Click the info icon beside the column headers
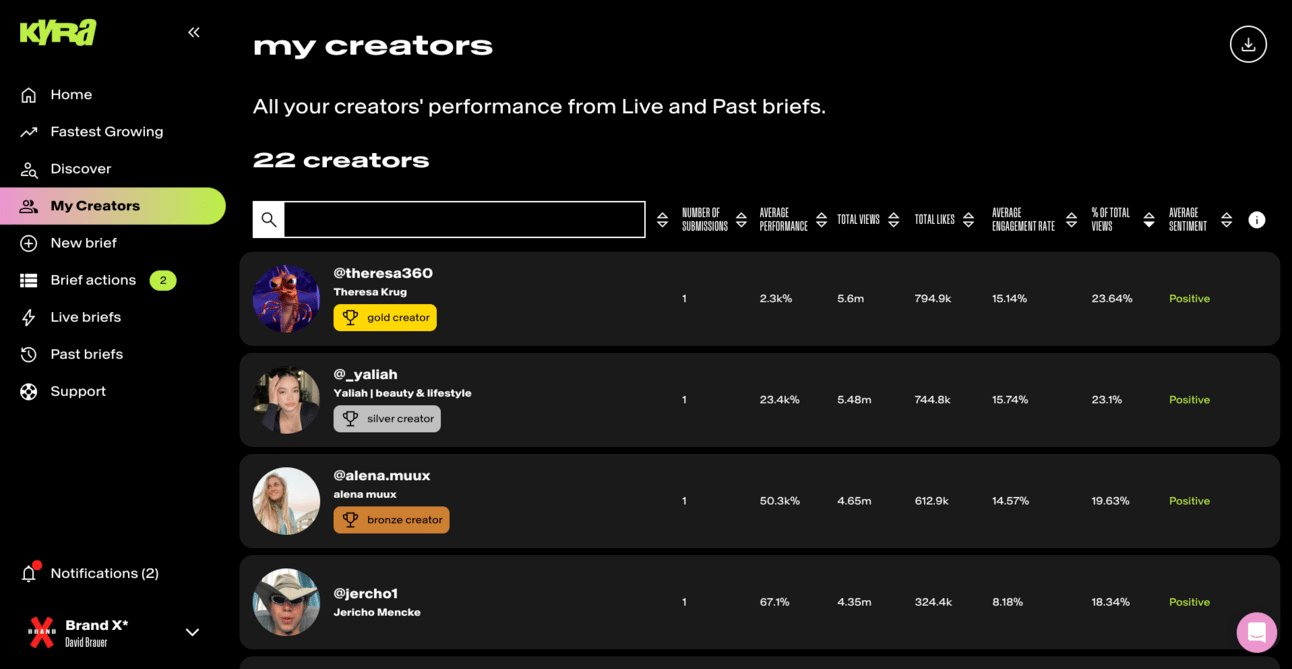Viewport: 1292px width, 669px height. (1257, 220)
